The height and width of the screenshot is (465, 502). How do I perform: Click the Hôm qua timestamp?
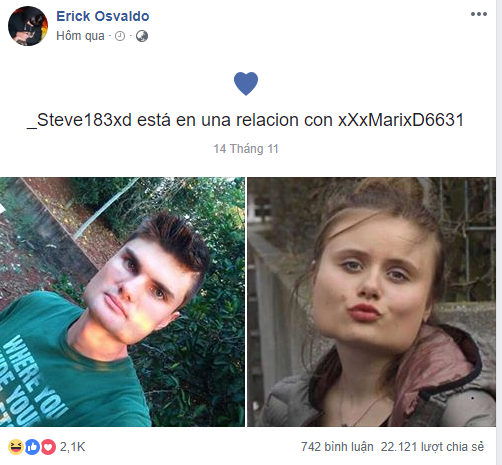pyautogui.click(x=80, y=36)
